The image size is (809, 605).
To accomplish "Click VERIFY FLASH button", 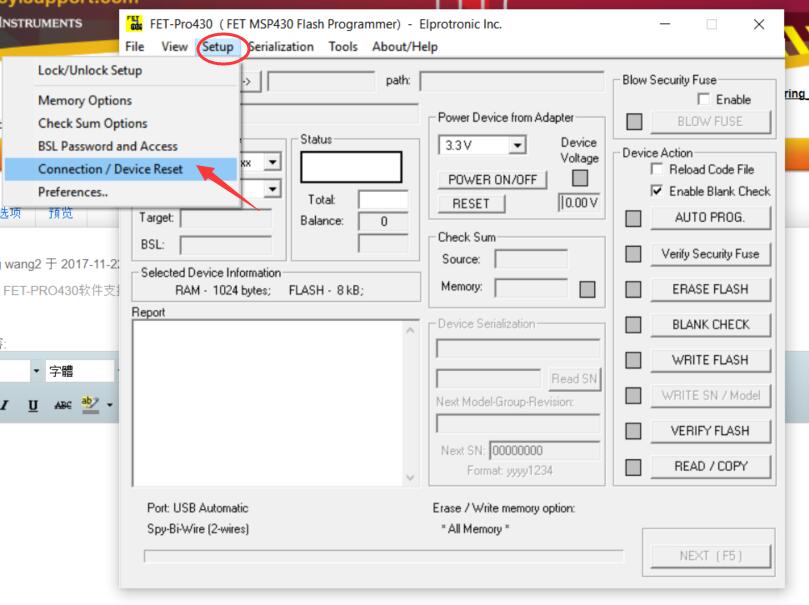I will click(710, 431).
